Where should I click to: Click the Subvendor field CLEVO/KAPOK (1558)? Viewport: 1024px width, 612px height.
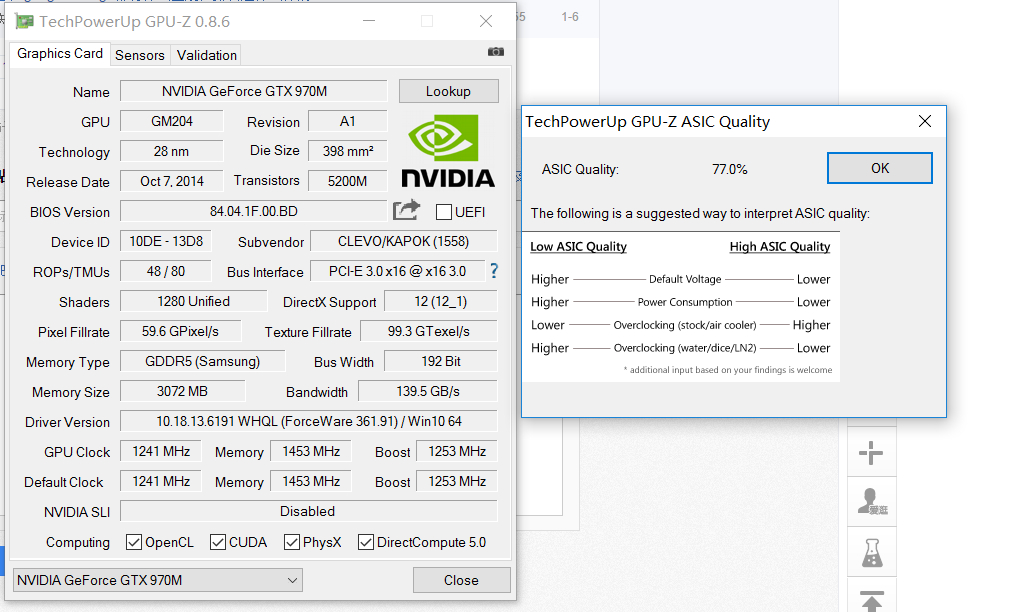click(404, 241)
